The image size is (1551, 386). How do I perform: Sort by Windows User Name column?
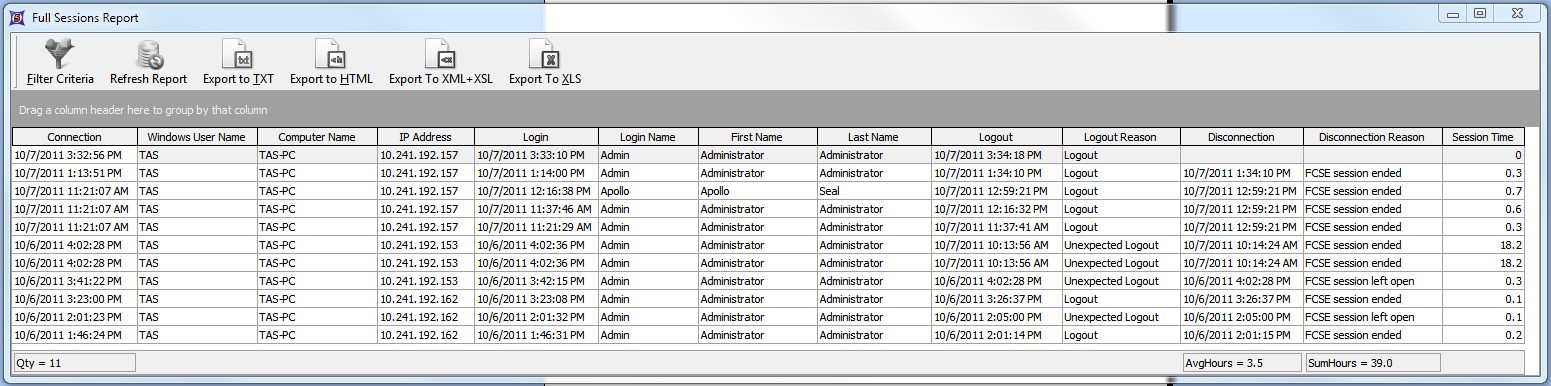pyautogui.click(x=197, y=137)
